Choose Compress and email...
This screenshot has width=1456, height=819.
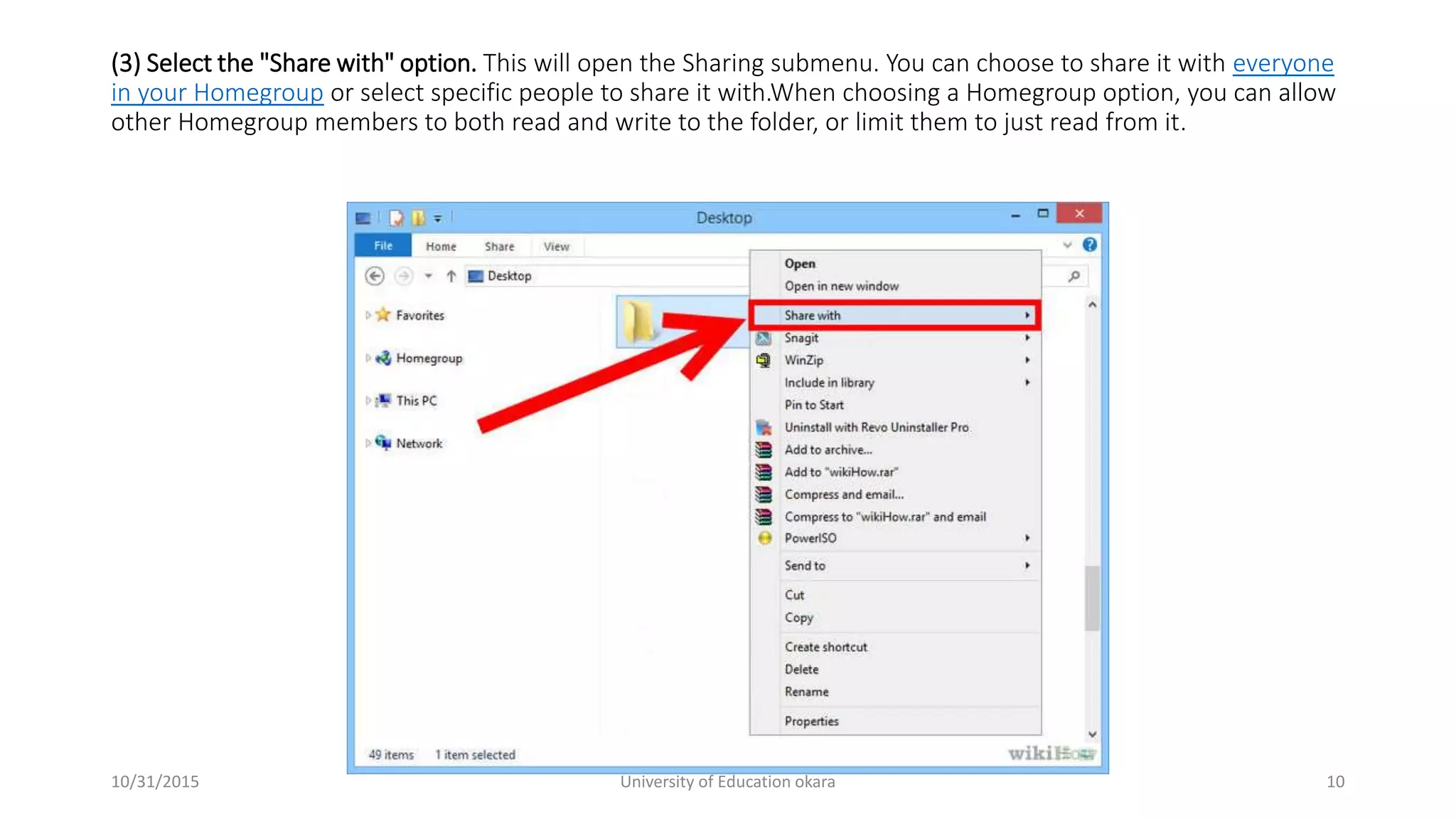tap(895, 494)
